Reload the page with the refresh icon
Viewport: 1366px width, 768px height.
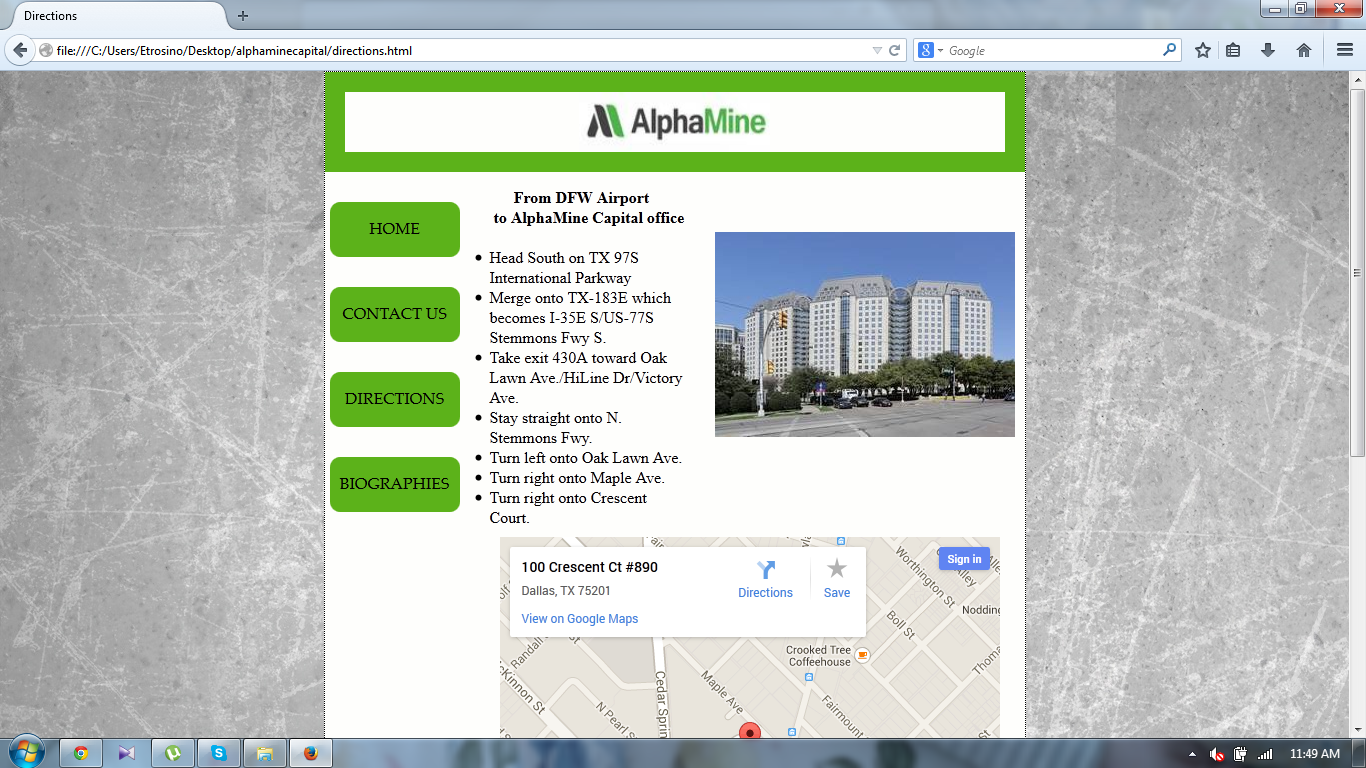click(x=895, y=50)
